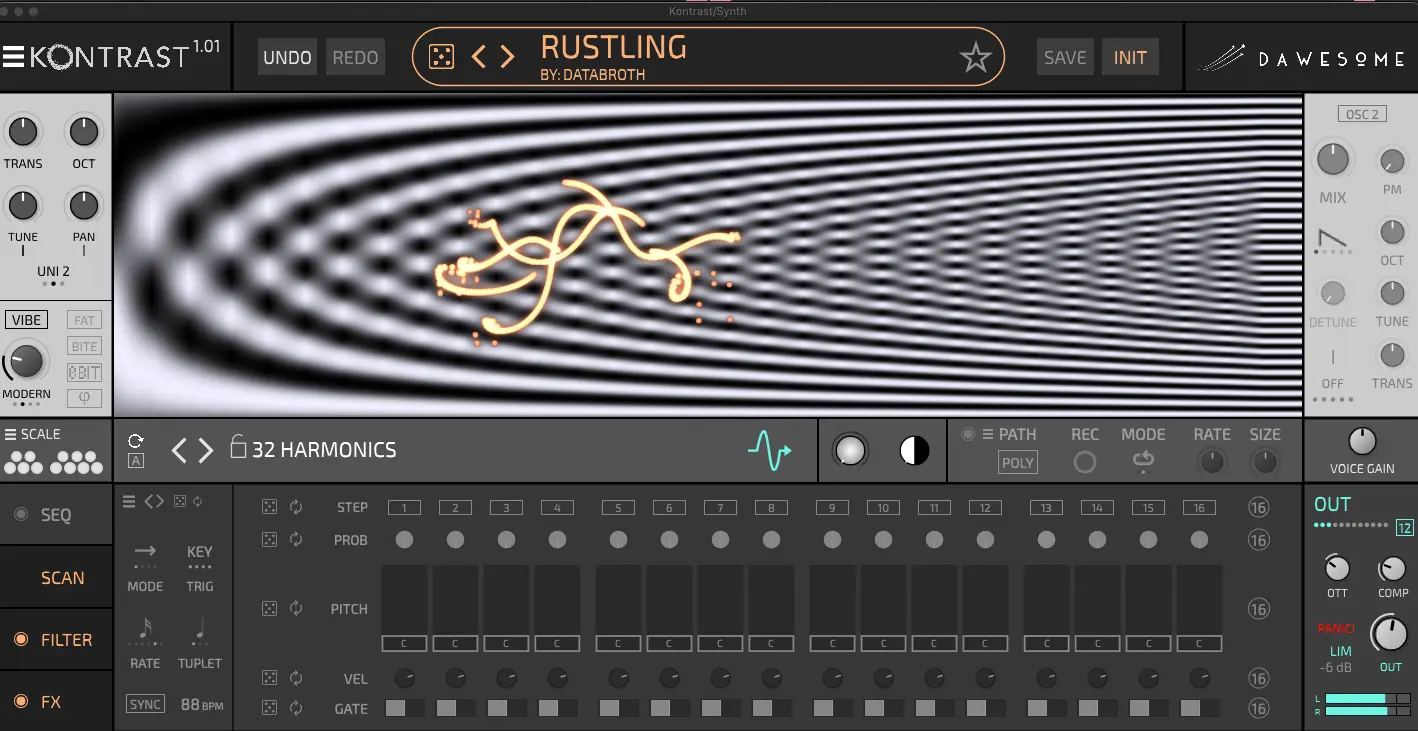Select the previous wavetable with the left chevron

(179, 451)
